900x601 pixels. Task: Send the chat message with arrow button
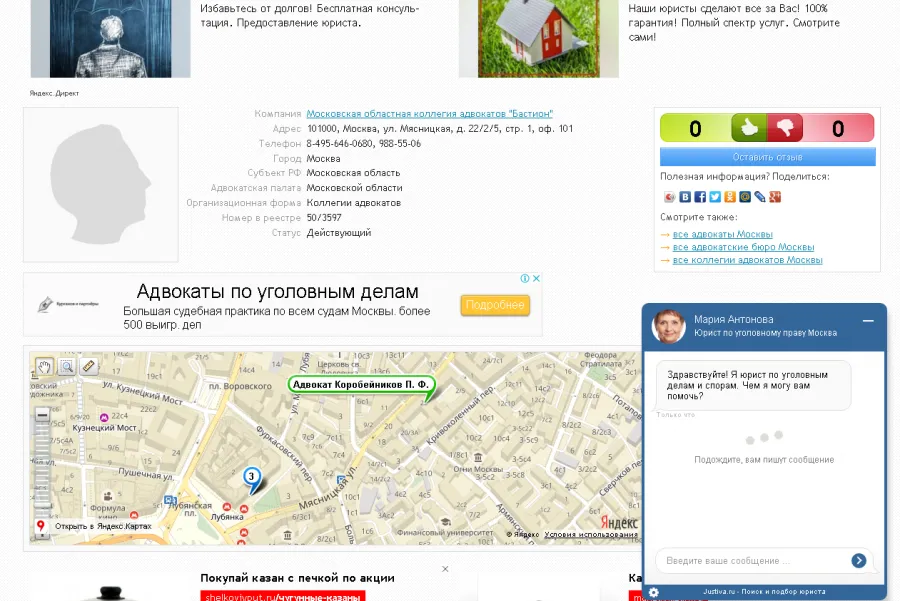(x=859, y=560)
